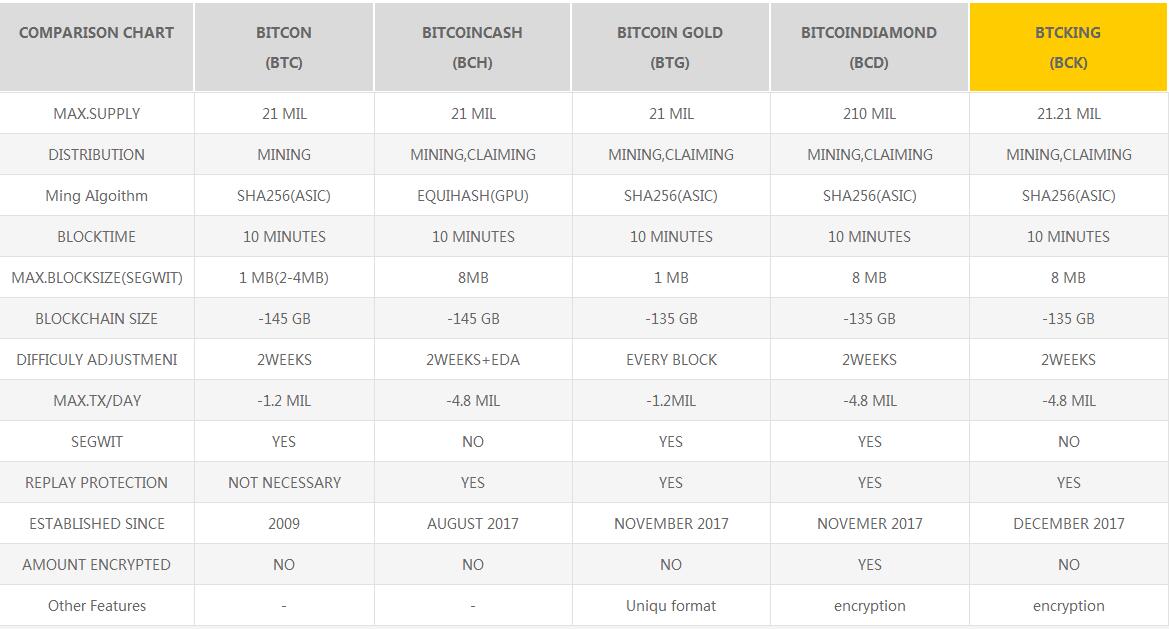This screenshot has height=629, width=1169.
Task: Click the 21.21 MIL supply value
Action: click(x=1068, y=113)
